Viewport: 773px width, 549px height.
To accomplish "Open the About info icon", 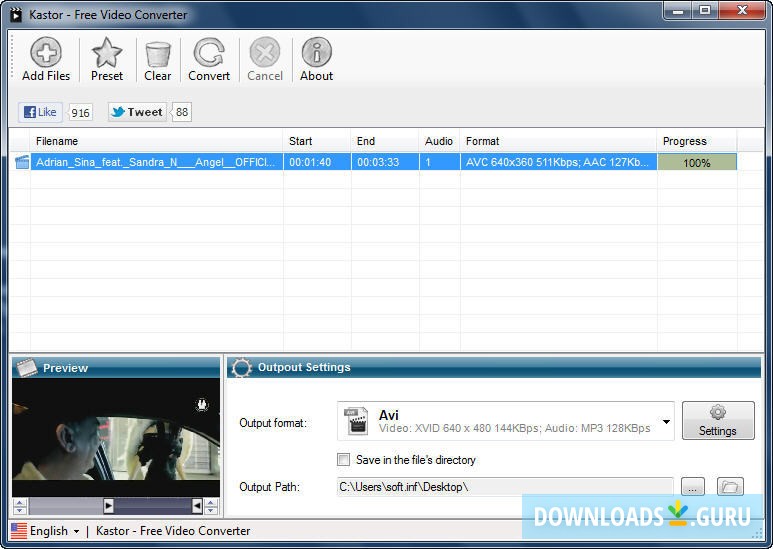I will pyautogui.click(x=316, y=52).
